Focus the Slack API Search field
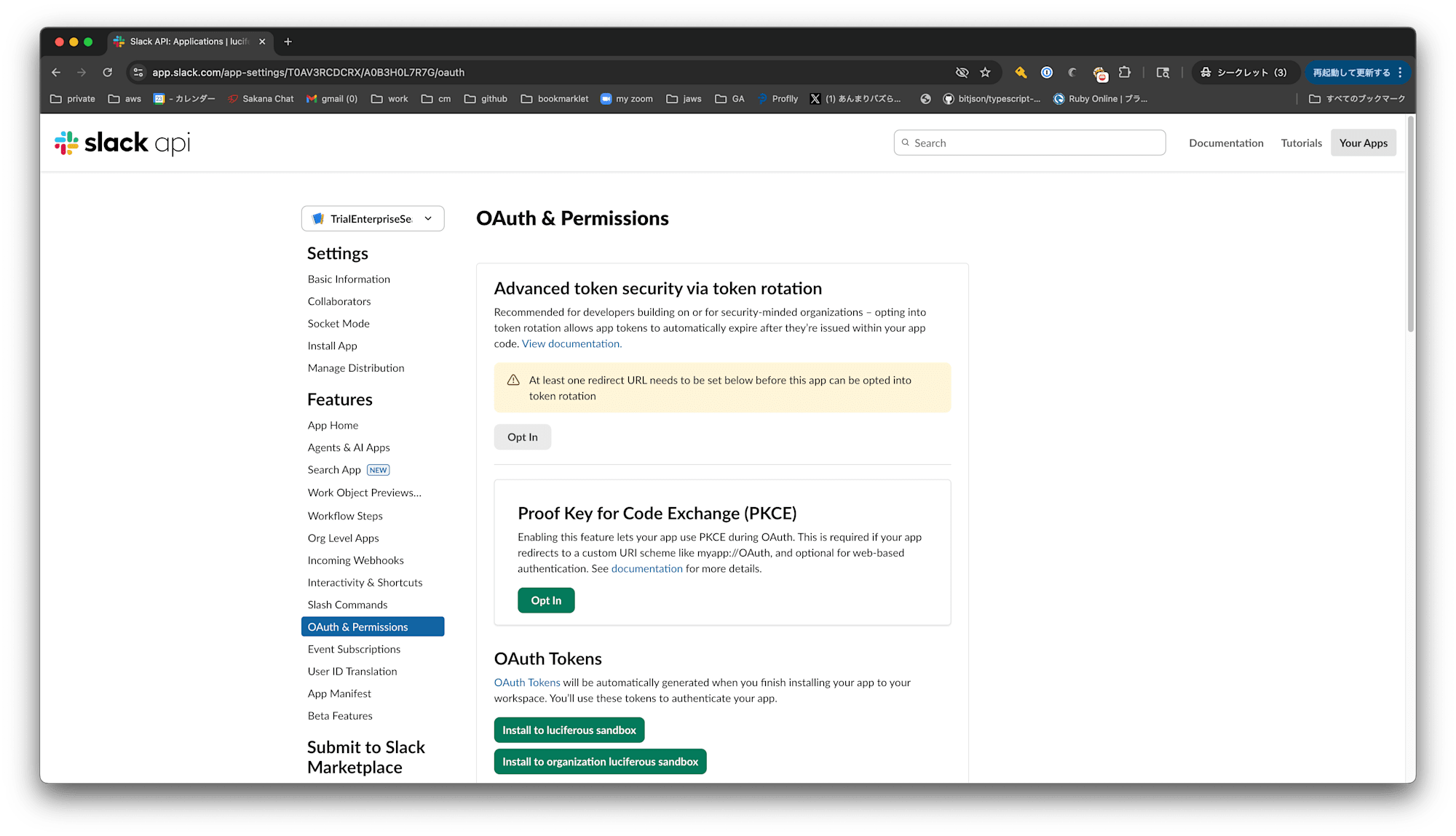 [x=1029, y=143]
